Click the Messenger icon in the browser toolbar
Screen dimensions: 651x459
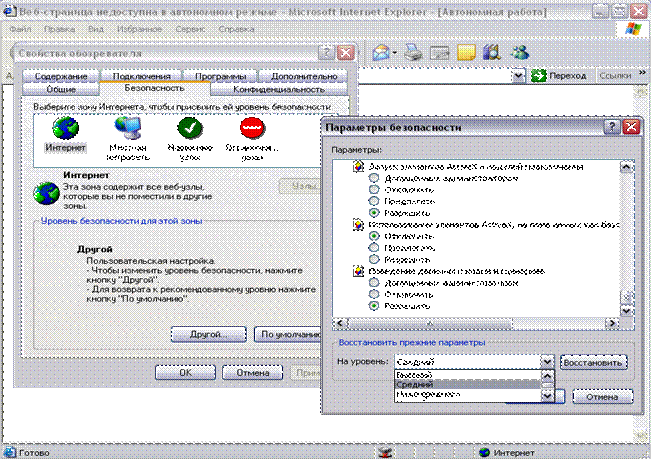[519, 53]
